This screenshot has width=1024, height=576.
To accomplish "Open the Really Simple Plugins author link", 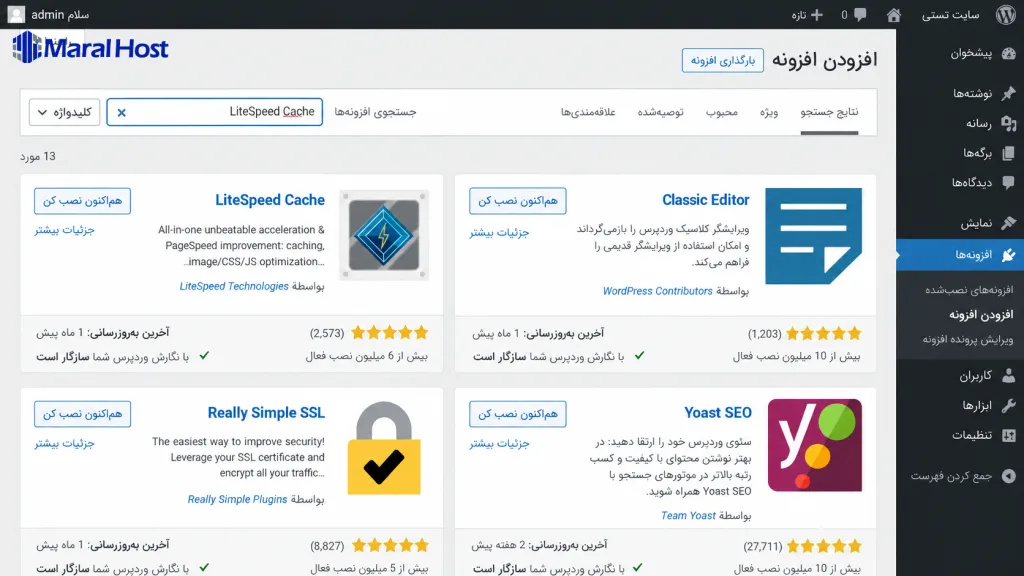I will (237, 499).
